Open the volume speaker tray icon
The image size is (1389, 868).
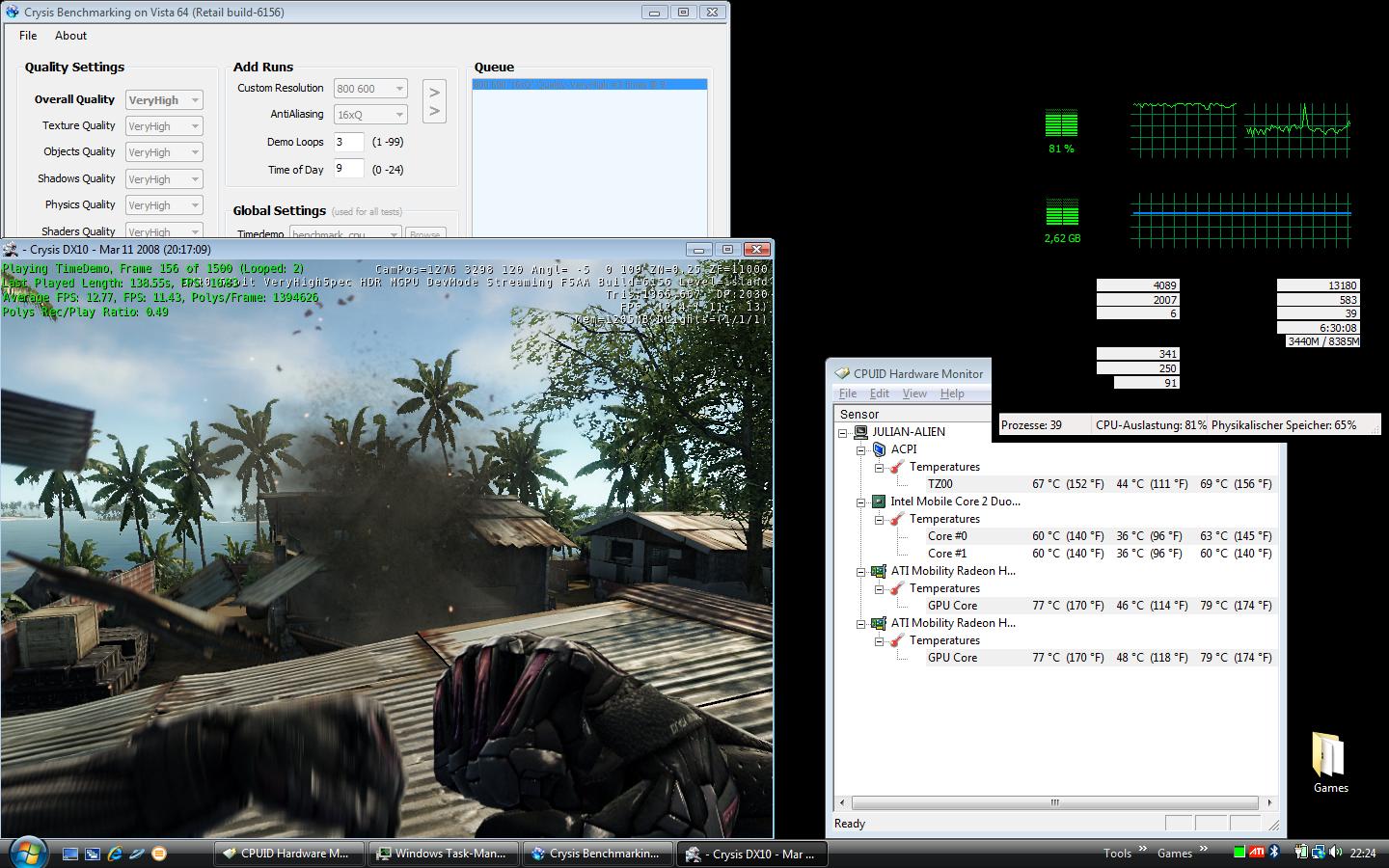pyautogui.click(x=1337, y=853)
